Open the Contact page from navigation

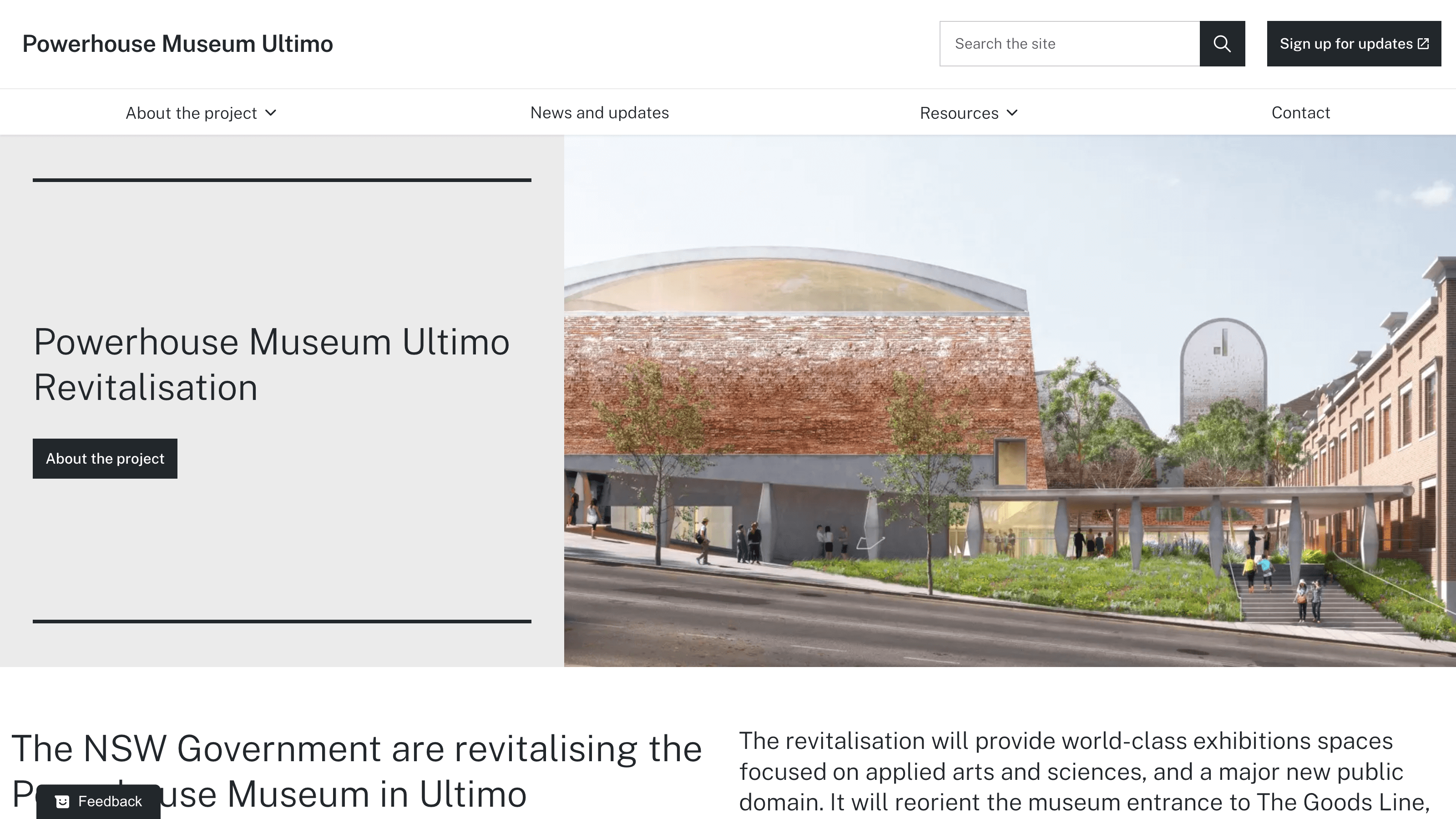point(1300,112)
